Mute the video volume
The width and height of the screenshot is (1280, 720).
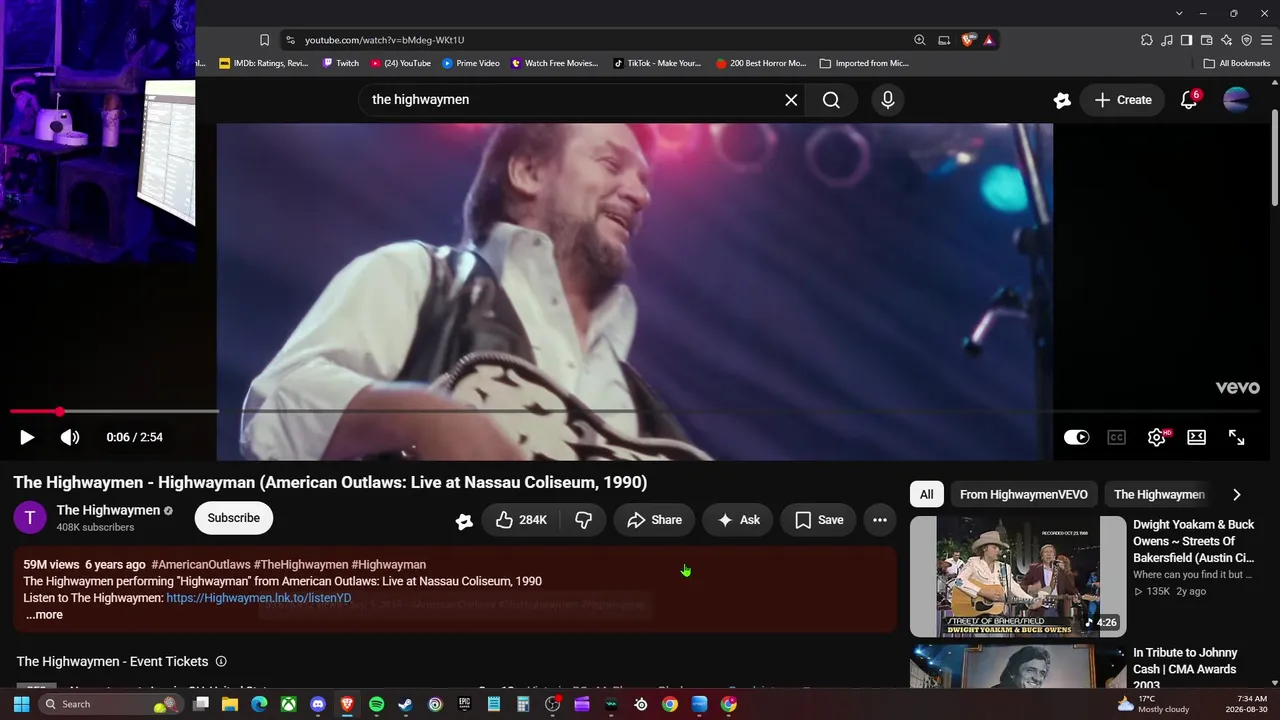pyautogui.click(x=70, y=437)
